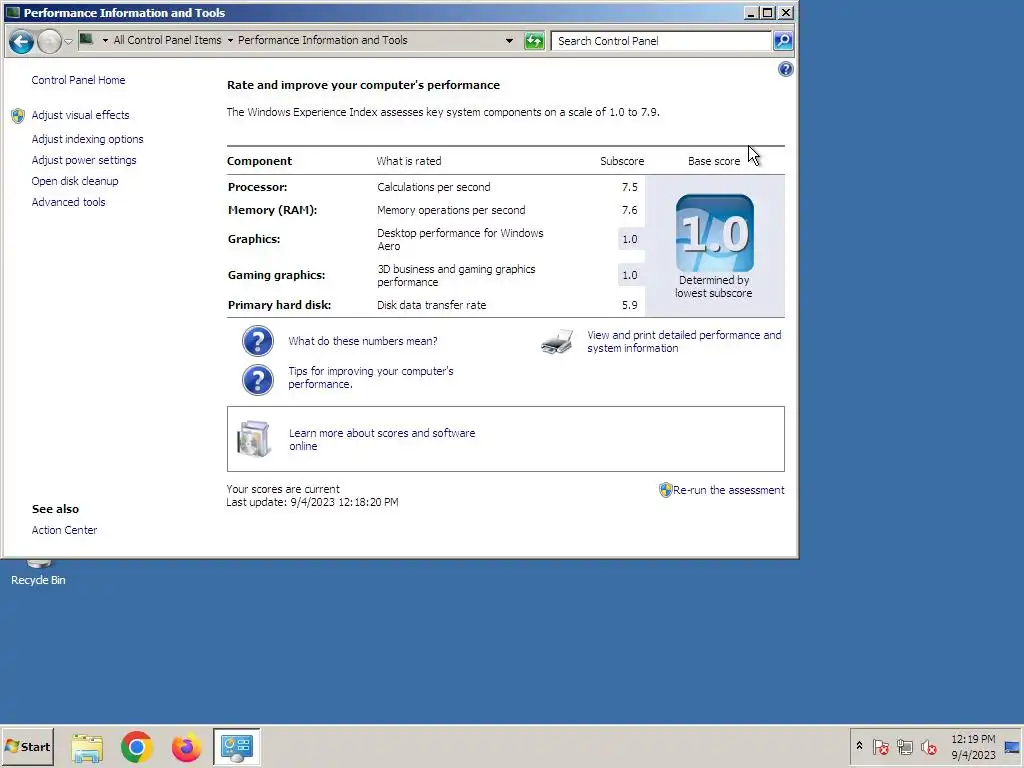Click question icon beside What do these numbers mean
The width and height of the screenshot is (1024, 768).
(258, 341)
